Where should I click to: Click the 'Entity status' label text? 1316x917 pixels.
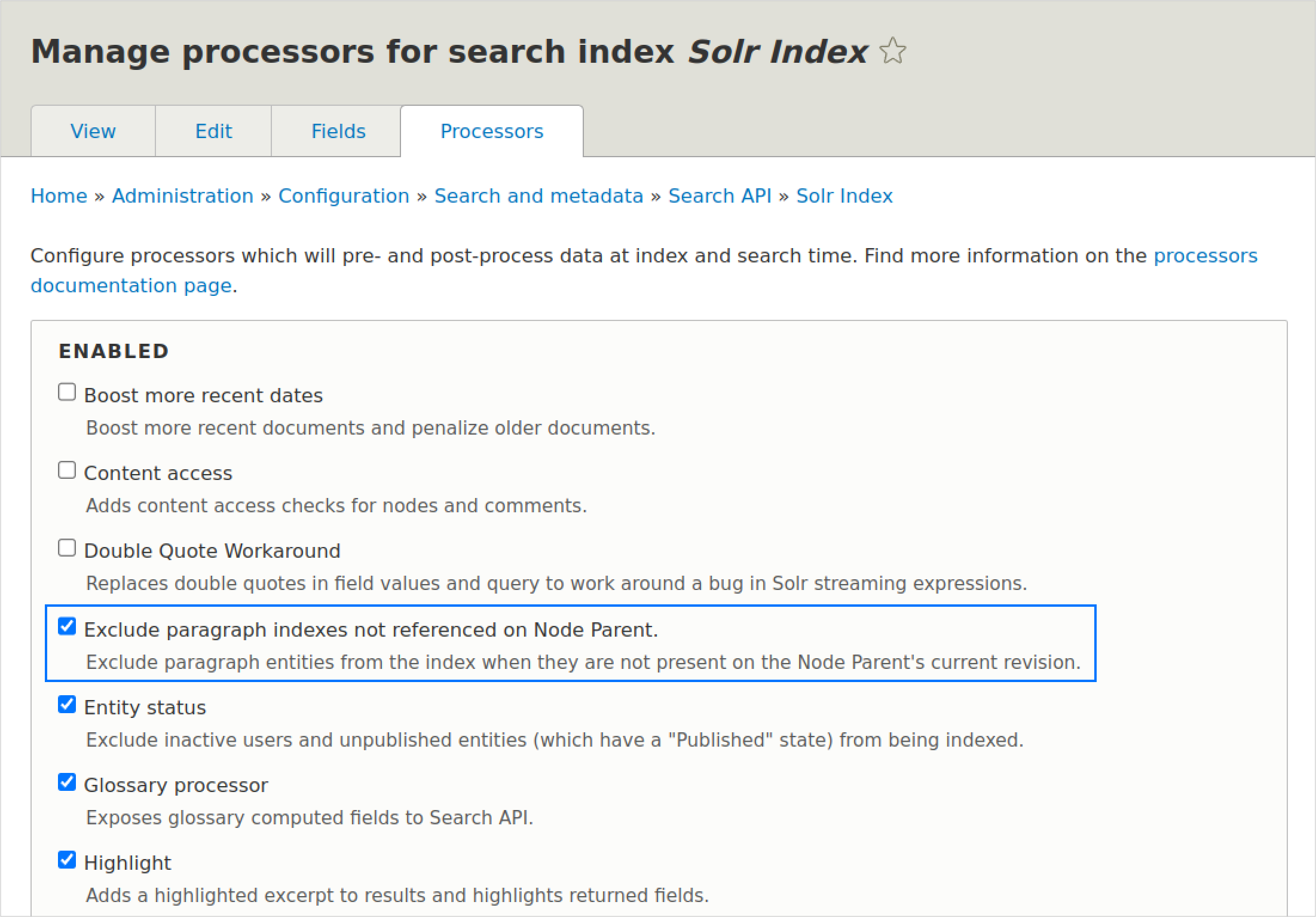145,708
